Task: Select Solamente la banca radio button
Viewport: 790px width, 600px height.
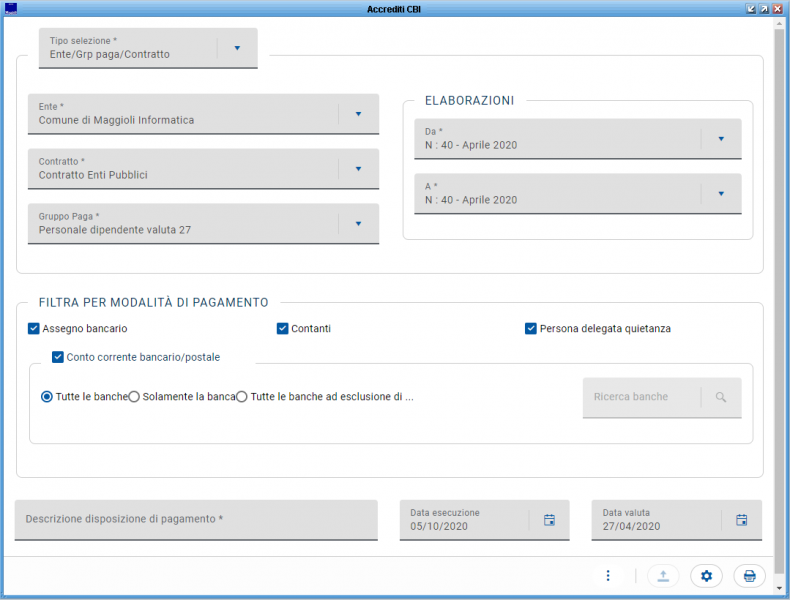Action: [x=134, y=397]
